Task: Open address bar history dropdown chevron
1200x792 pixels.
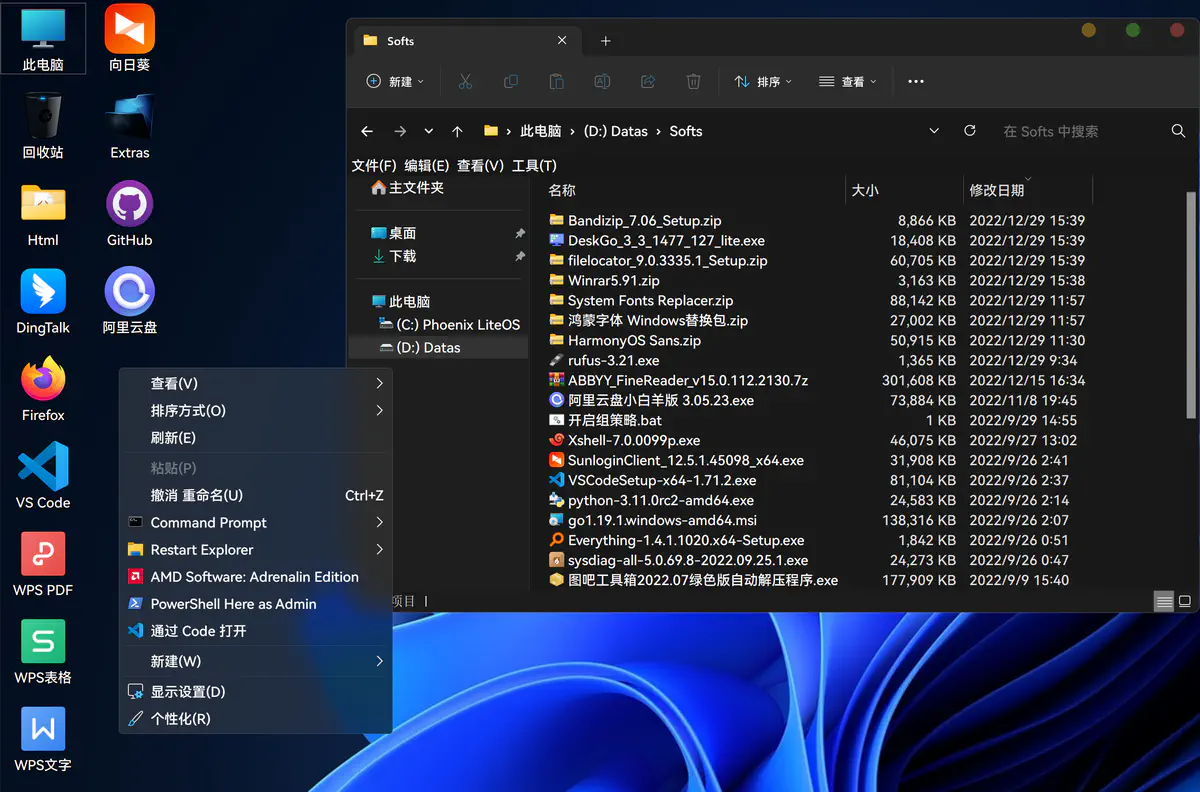Action: click(934, 131)
